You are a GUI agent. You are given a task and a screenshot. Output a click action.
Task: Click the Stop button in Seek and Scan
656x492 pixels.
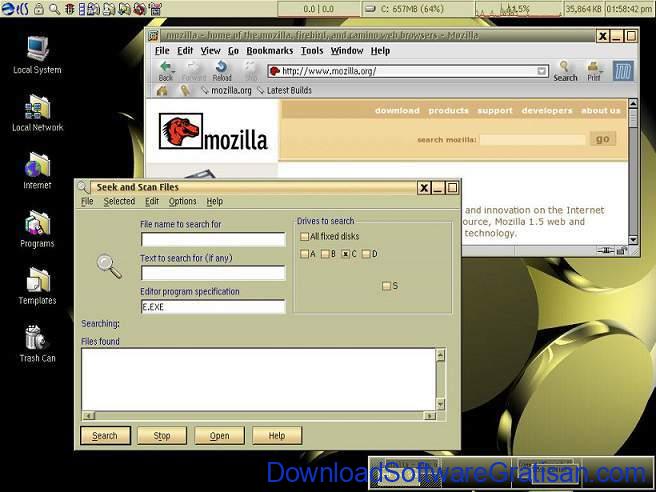tap(161, 436)
